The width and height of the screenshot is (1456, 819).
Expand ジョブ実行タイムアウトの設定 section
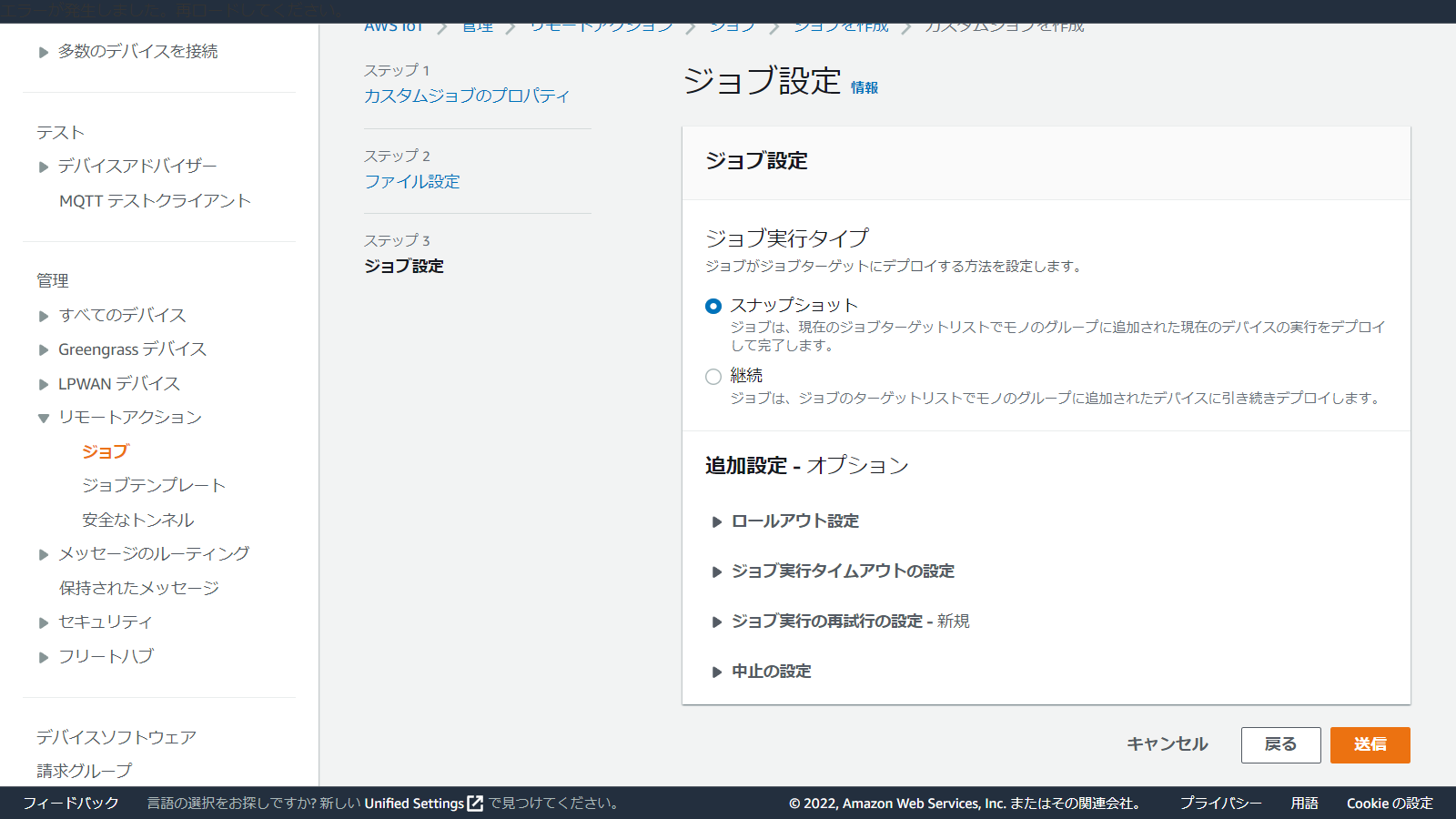pyautogui.click(x=717, y=571)
